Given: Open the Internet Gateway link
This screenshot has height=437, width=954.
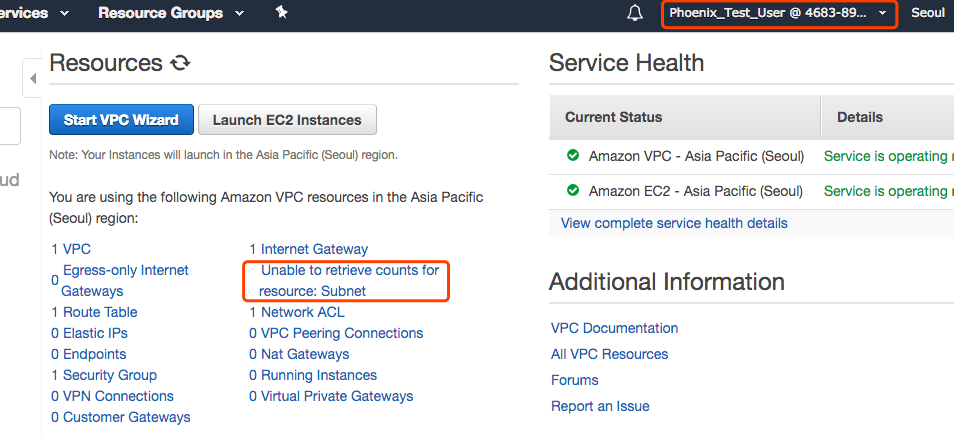Looking at the screenshot, I should pos(314,249).
